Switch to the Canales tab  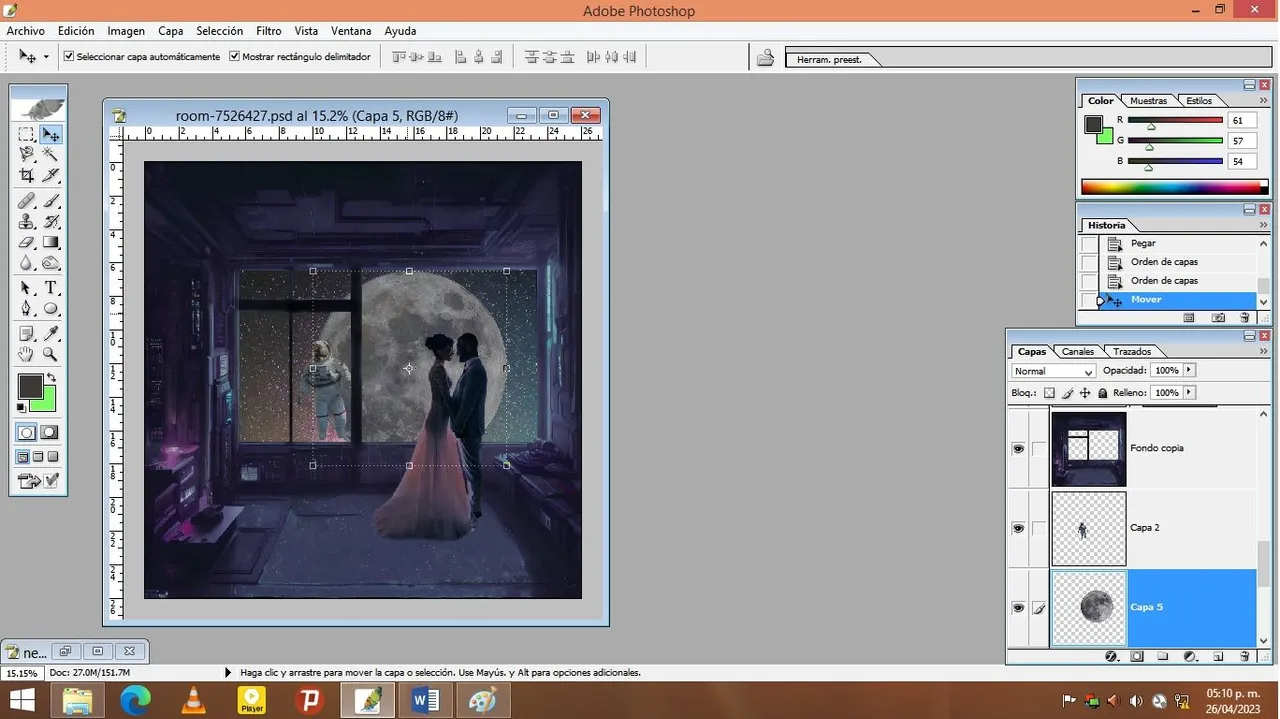1078,352
